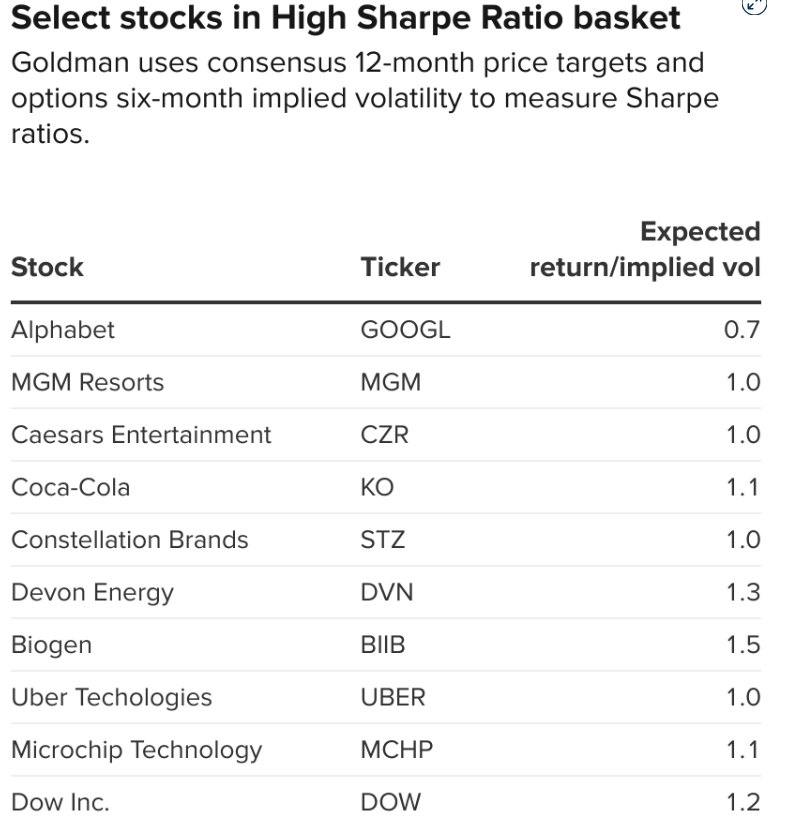The height and width of the screenshot is (836, 793).
Task: Click the DVN ticker symbol
Action: [387, 593]
